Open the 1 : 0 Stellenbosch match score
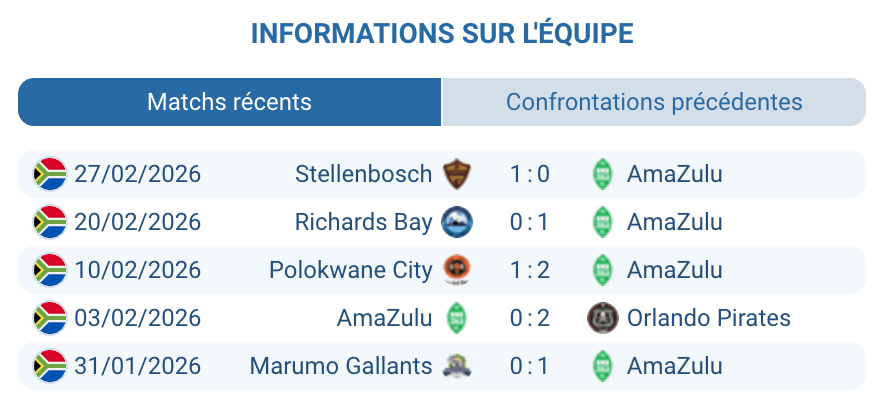Screen dimensions: 884x410 tap(529, 174)
